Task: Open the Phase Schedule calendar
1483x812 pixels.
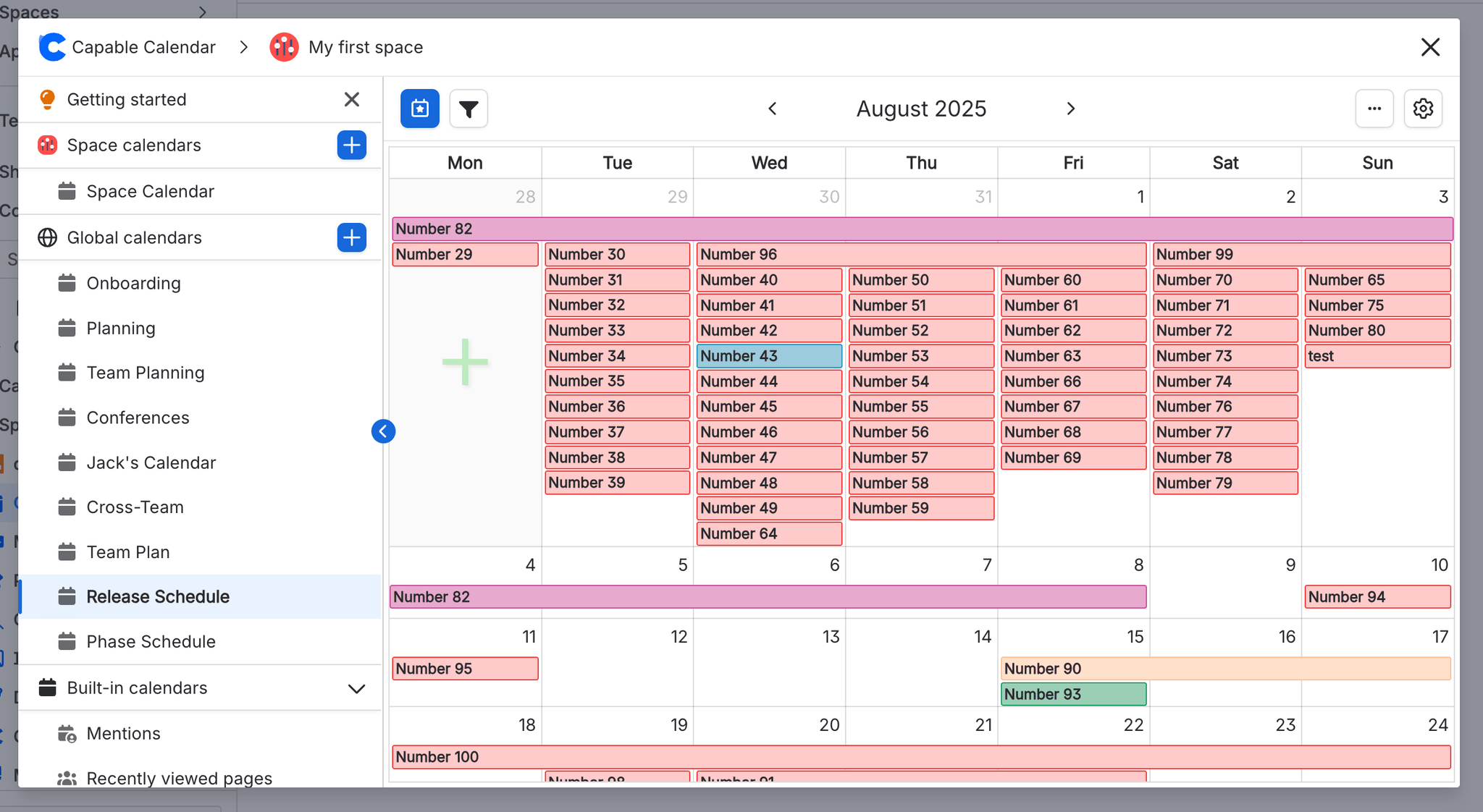Action: 151,642
